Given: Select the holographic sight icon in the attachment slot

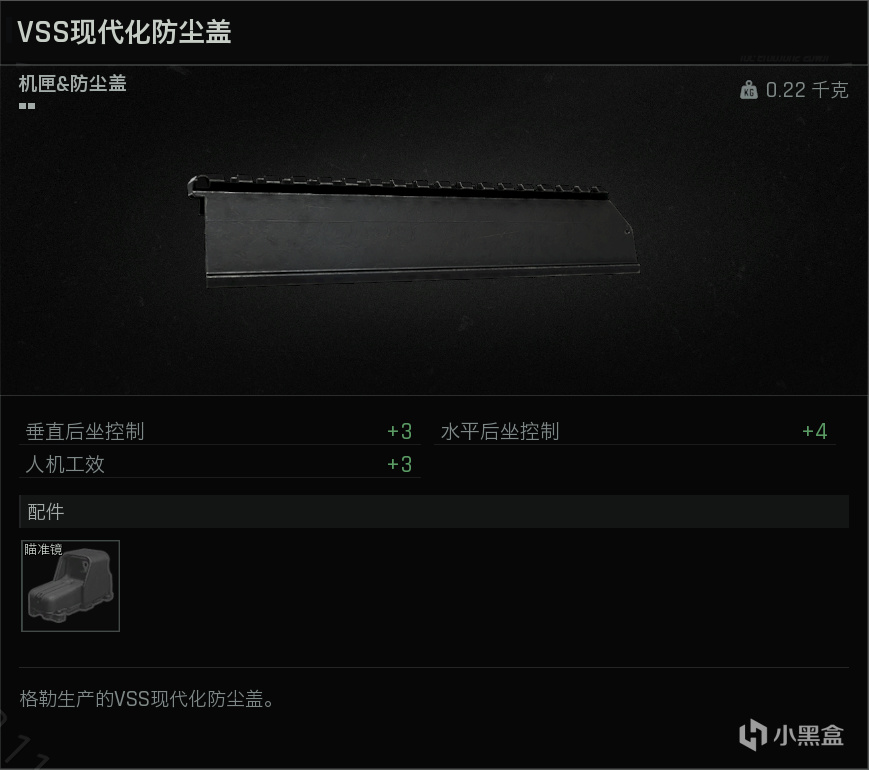Looking at the screenshot, I should (x=70, y=589).
